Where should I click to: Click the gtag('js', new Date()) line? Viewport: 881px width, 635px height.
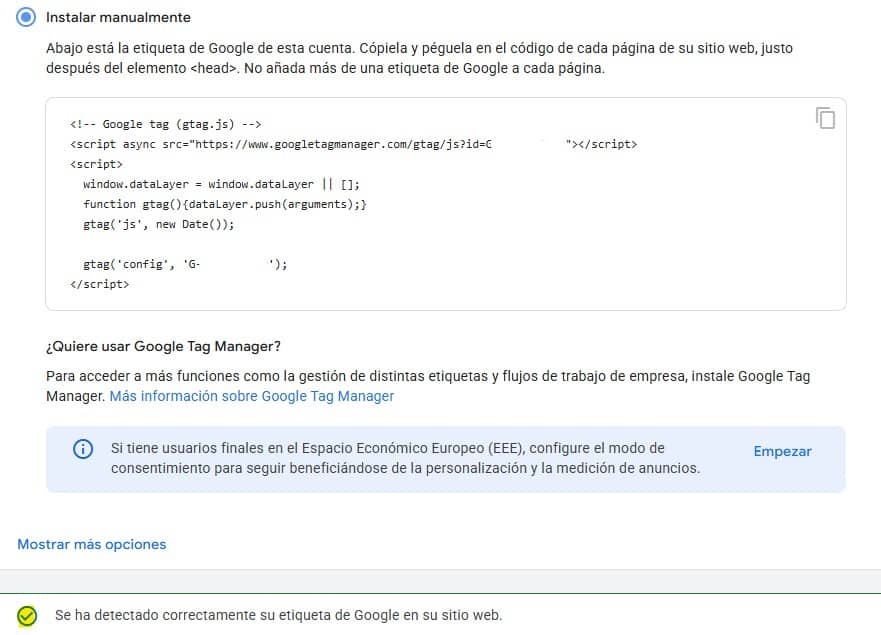pyautogui.click(x=158, y=224)
